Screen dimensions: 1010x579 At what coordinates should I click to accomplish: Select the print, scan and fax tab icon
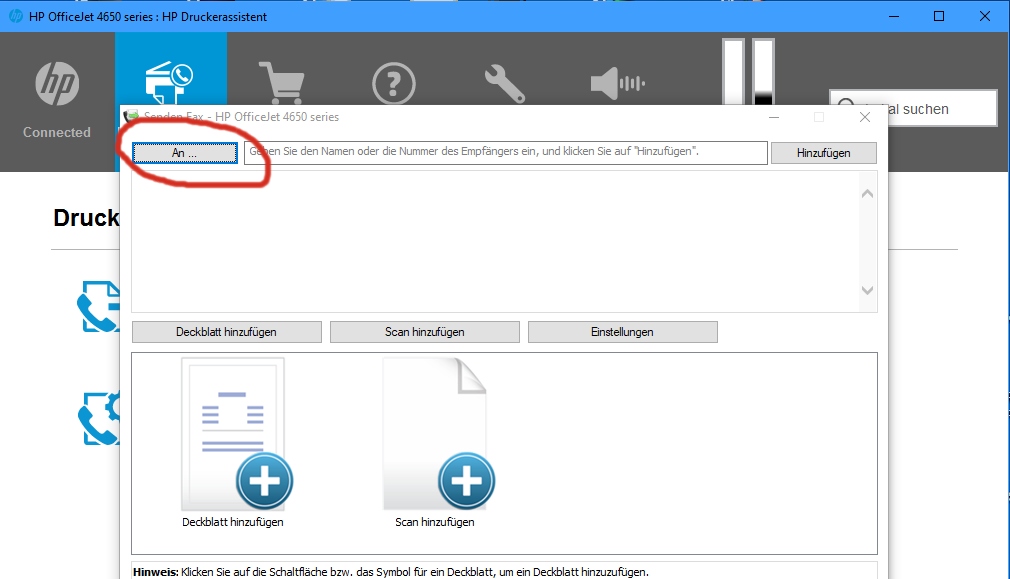click(169, 82)
